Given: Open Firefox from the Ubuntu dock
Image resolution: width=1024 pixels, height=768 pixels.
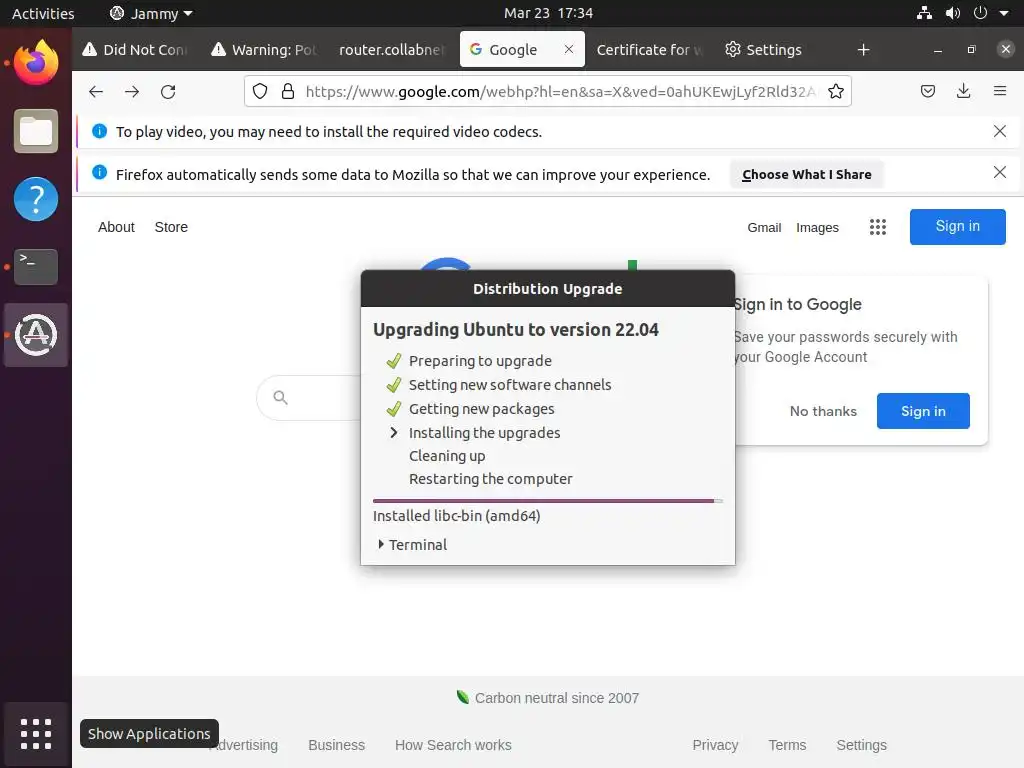Looking at the screenshot, I should 36,63.
